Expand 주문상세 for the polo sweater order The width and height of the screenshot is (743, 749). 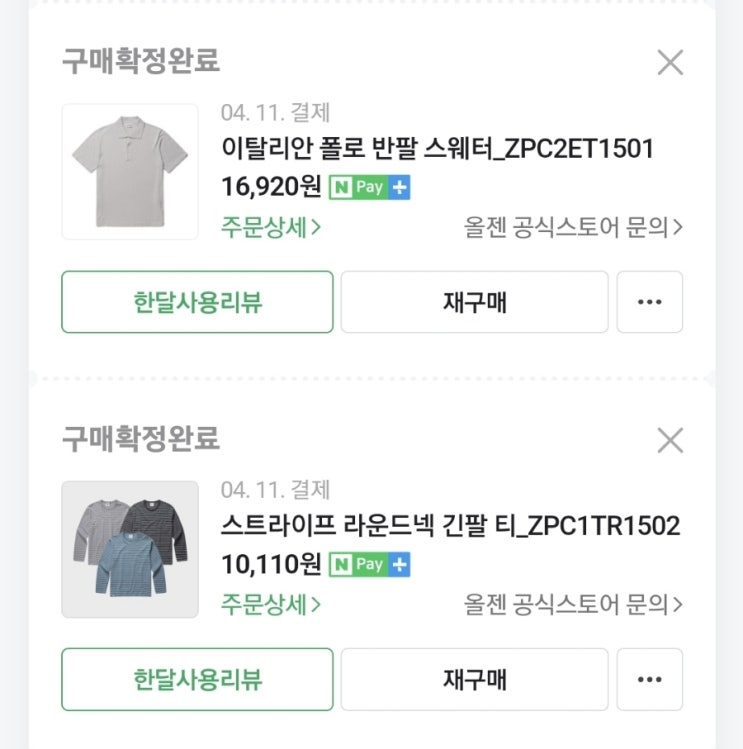click(271, 227)
